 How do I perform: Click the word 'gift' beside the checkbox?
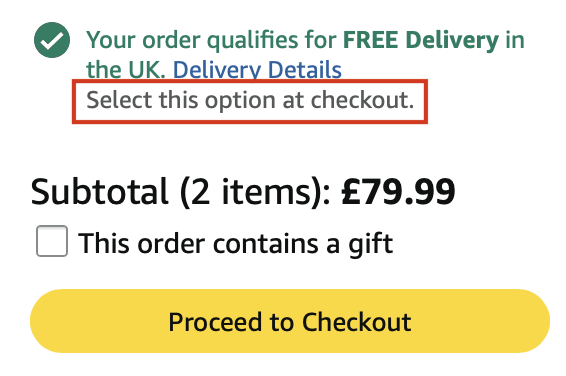point(370,245)
